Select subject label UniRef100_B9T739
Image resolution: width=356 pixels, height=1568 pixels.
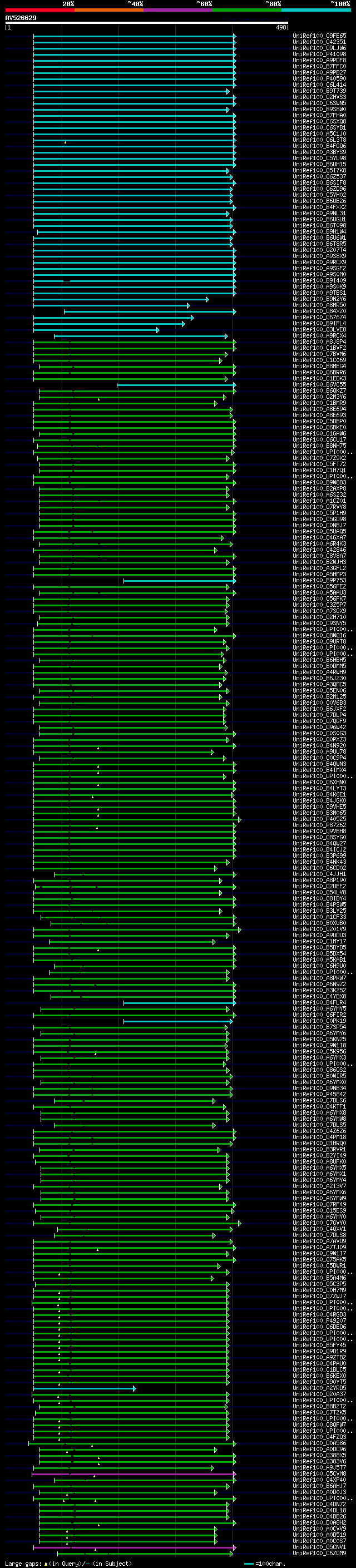coord(319,91)
